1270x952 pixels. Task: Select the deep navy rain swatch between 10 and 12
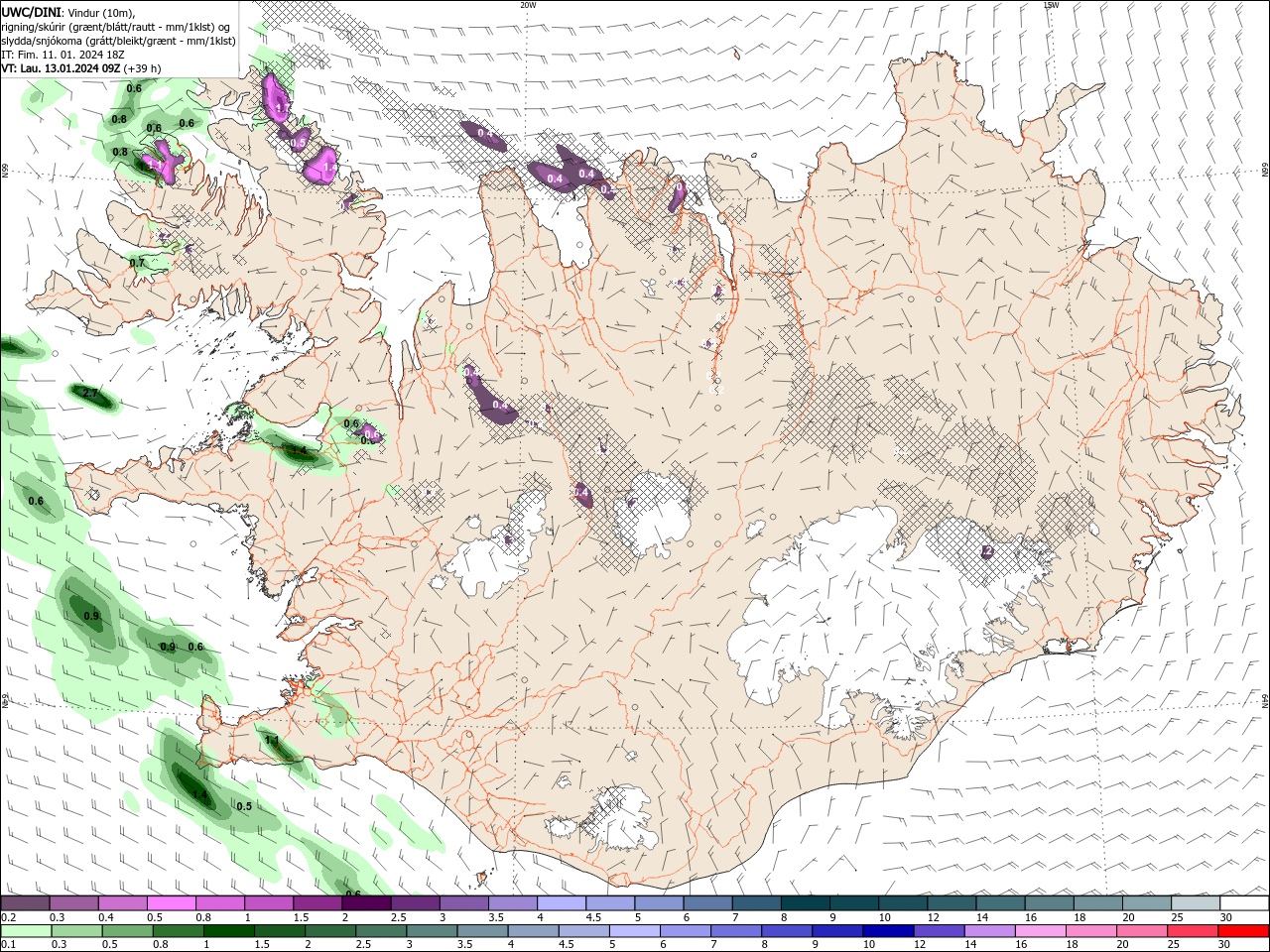coord(886,931)
